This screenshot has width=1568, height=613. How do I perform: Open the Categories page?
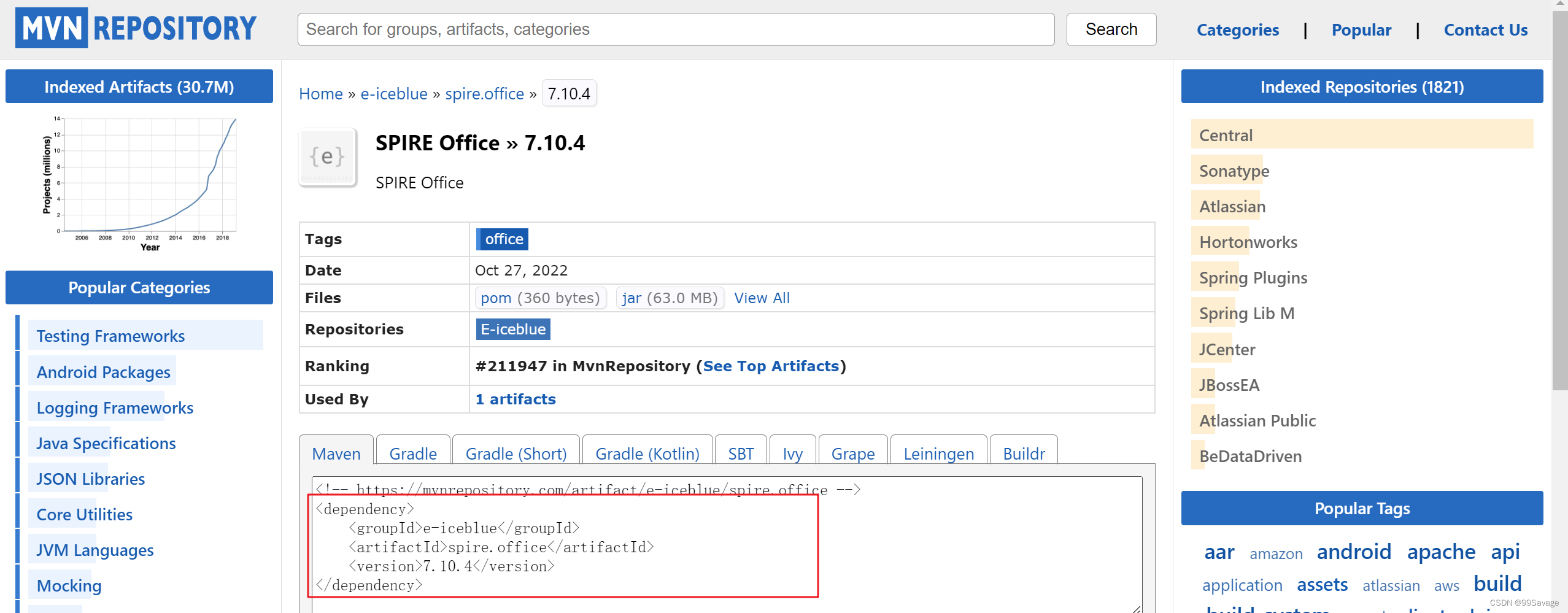(1237, 29)
